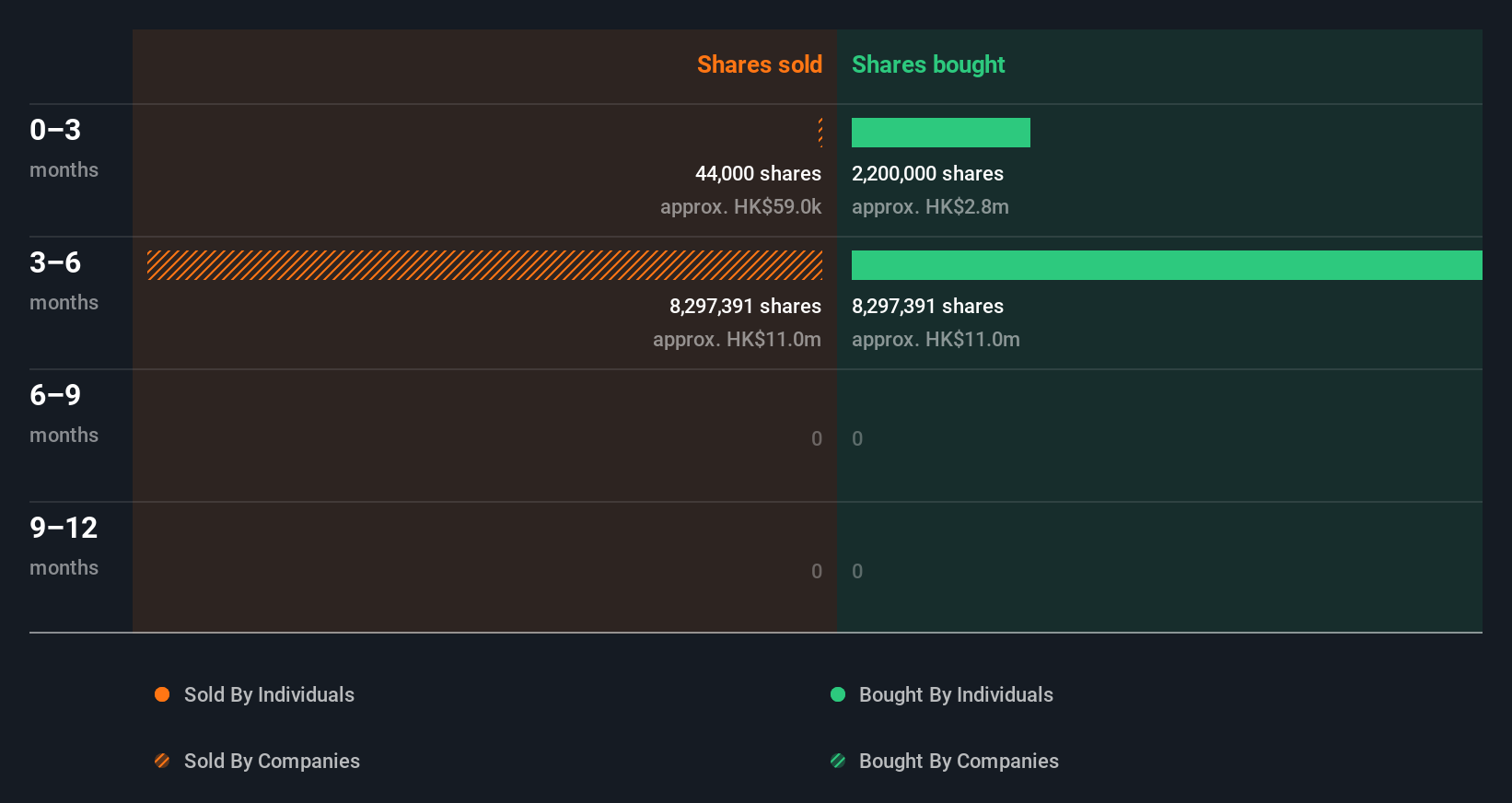Select the bought approx. HK$11.0m text
Screen dimensions: 1512x803
click(936, 340)
